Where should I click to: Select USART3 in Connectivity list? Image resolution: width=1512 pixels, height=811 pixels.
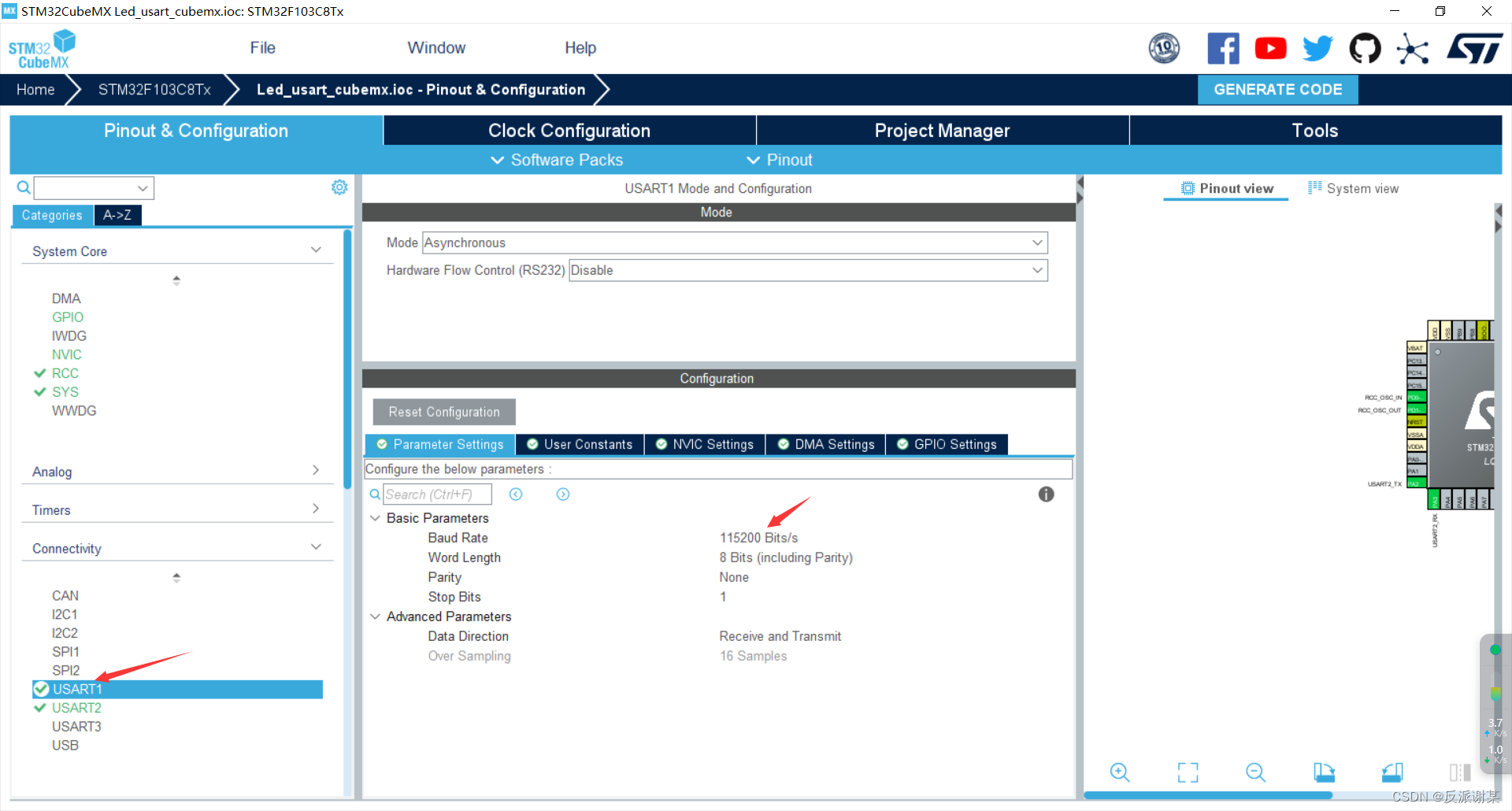tap(76, 727)
